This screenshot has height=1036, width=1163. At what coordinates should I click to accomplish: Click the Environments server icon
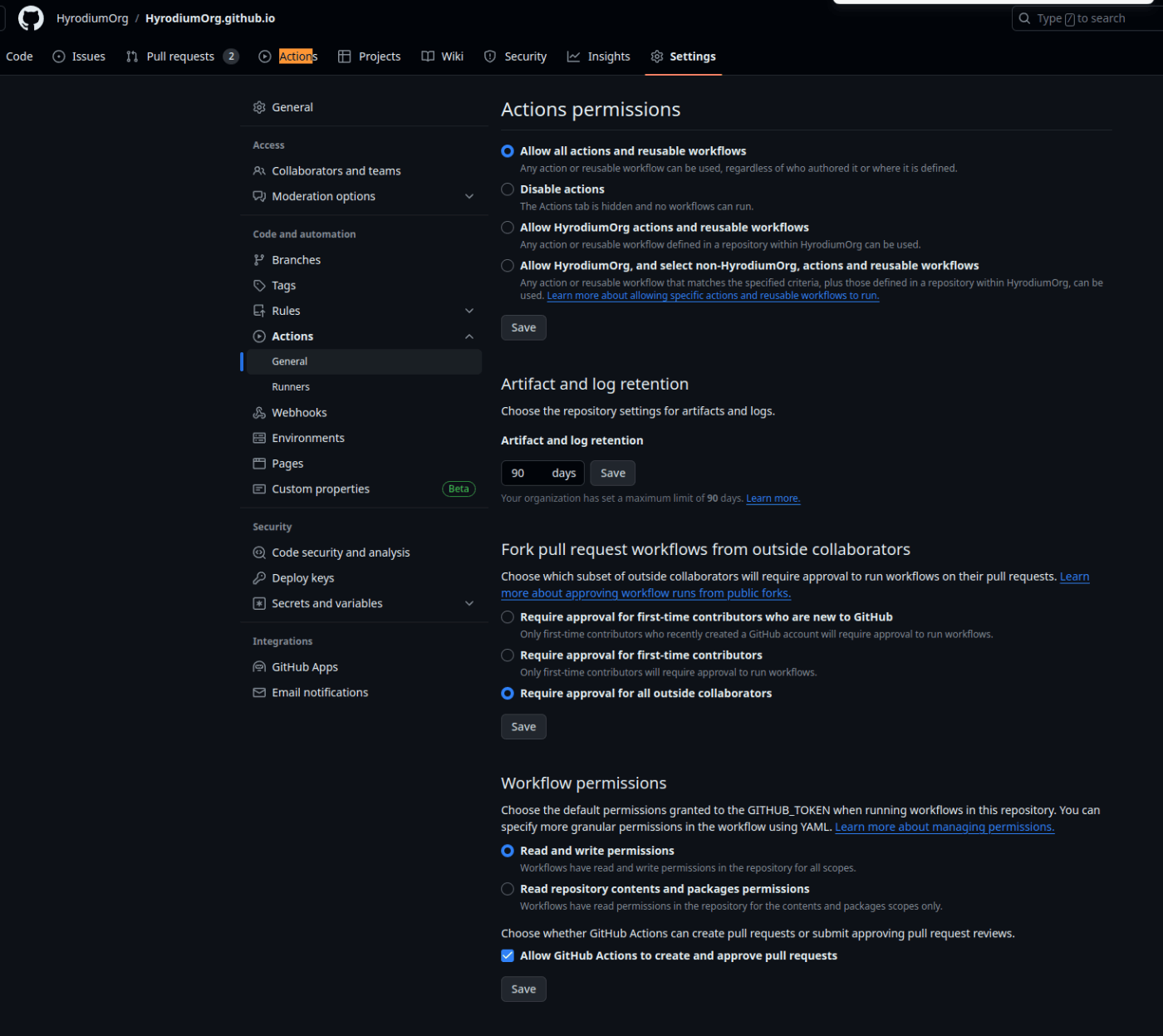tap(259, 438)
